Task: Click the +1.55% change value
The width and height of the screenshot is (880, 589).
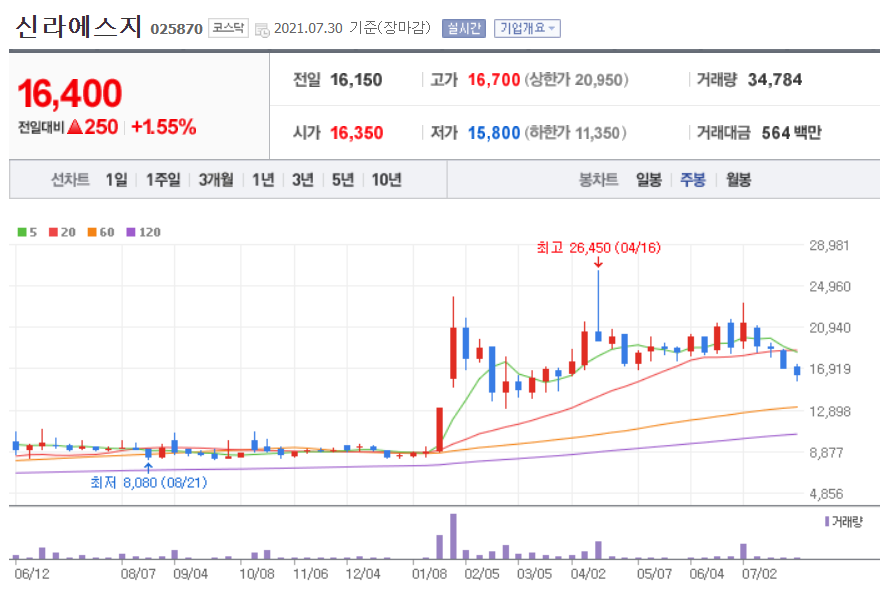Action: (x=163, y=127)
